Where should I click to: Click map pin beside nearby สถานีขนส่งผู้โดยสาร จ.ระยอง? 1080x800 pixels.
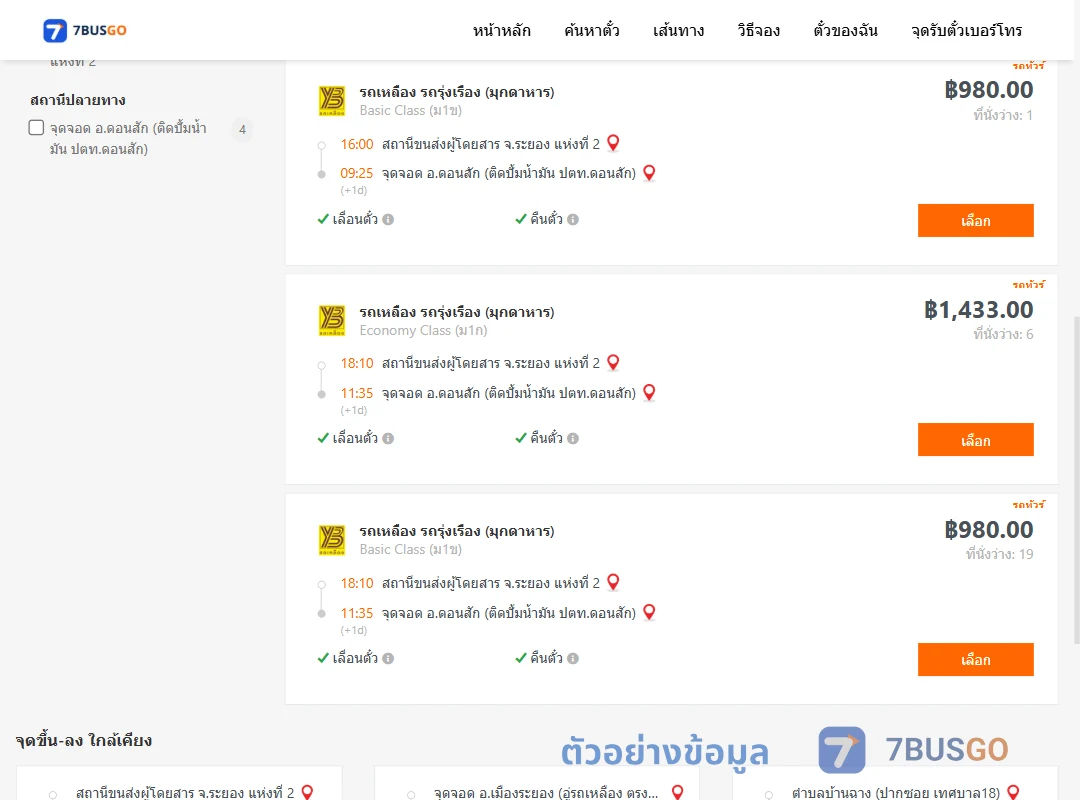click(x=308, y=792)
